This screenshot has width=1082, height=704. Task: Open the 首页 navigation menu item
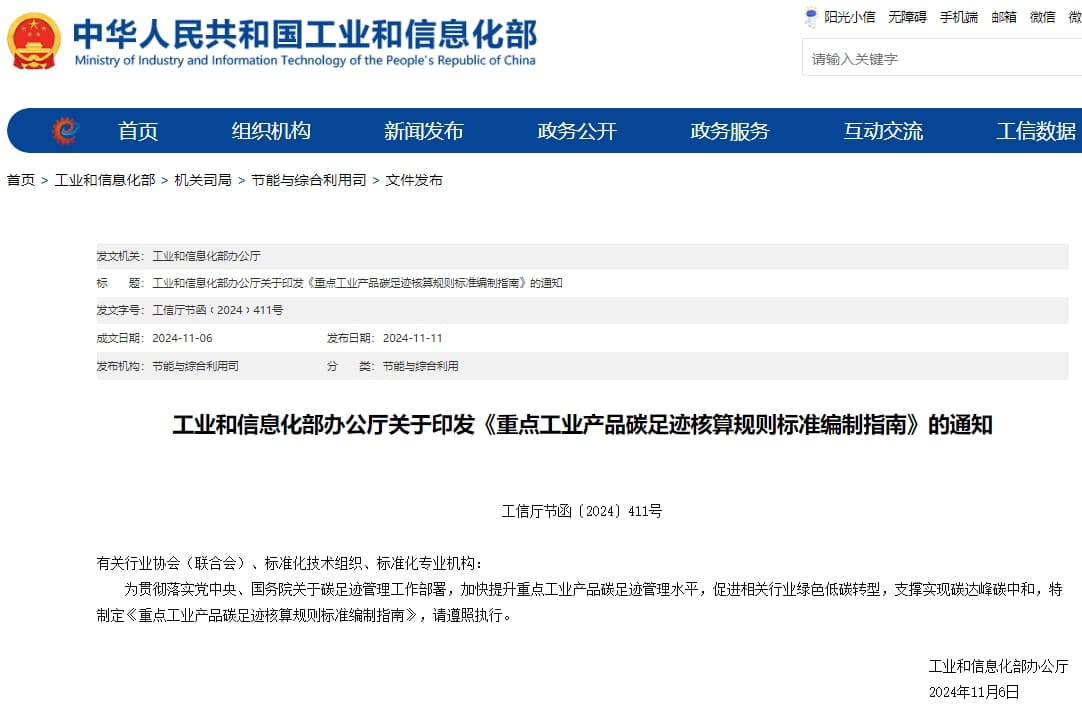[138, 131]
